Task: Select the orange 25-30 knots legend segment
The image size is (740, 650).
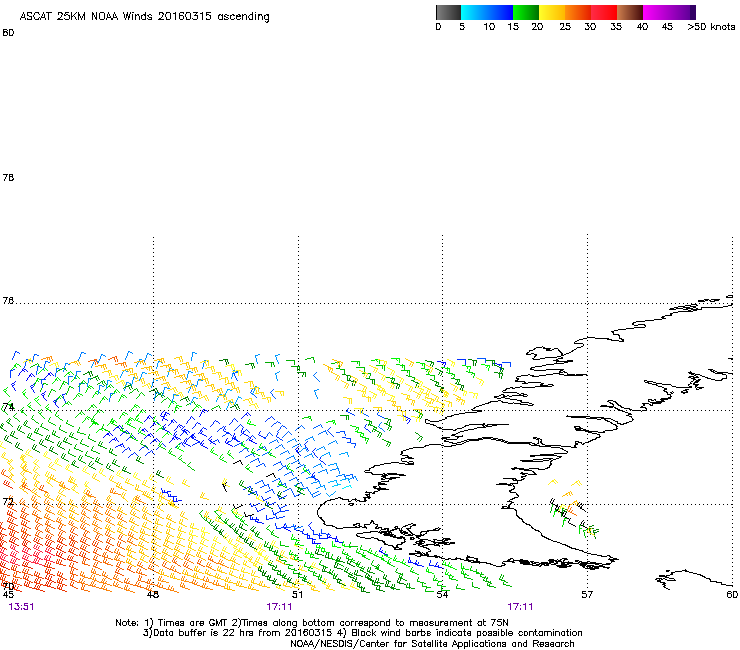Action: coord(578,12)
